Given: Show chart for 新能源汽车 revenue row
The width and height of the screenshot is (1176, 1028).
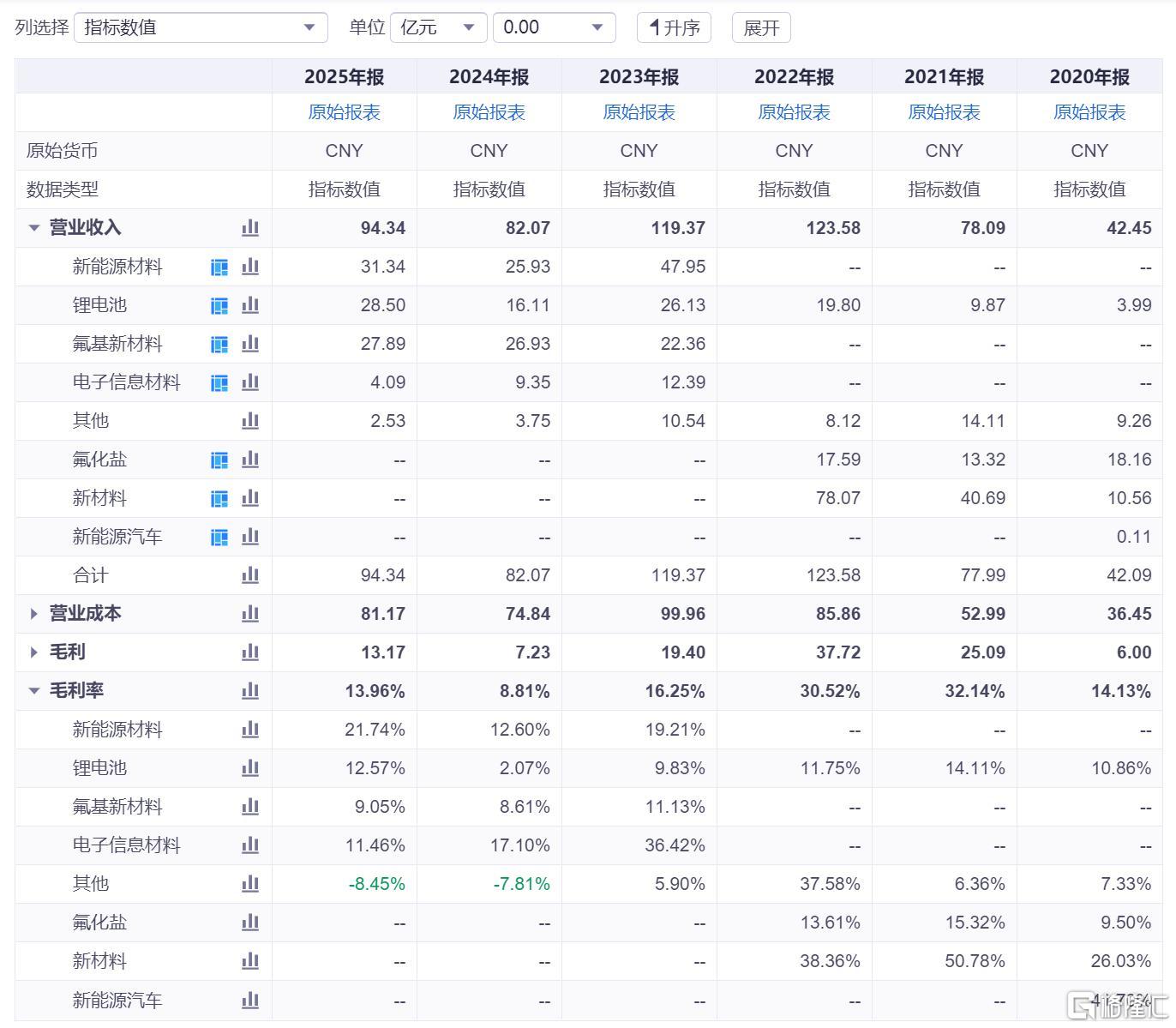Looking at the screenshot, I should [x=250, y=537].
